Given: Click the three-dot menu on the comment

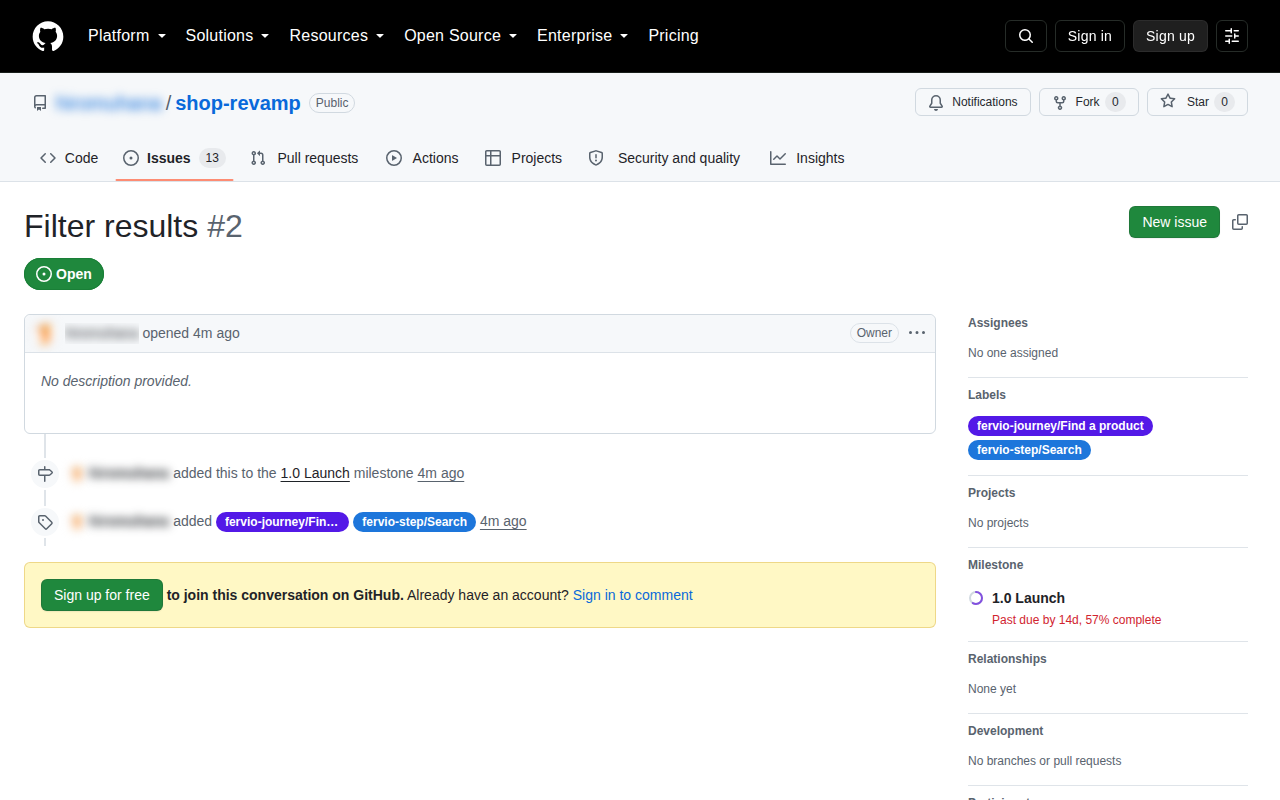Looking at the screenshot, I should click(x=917, y=333).
